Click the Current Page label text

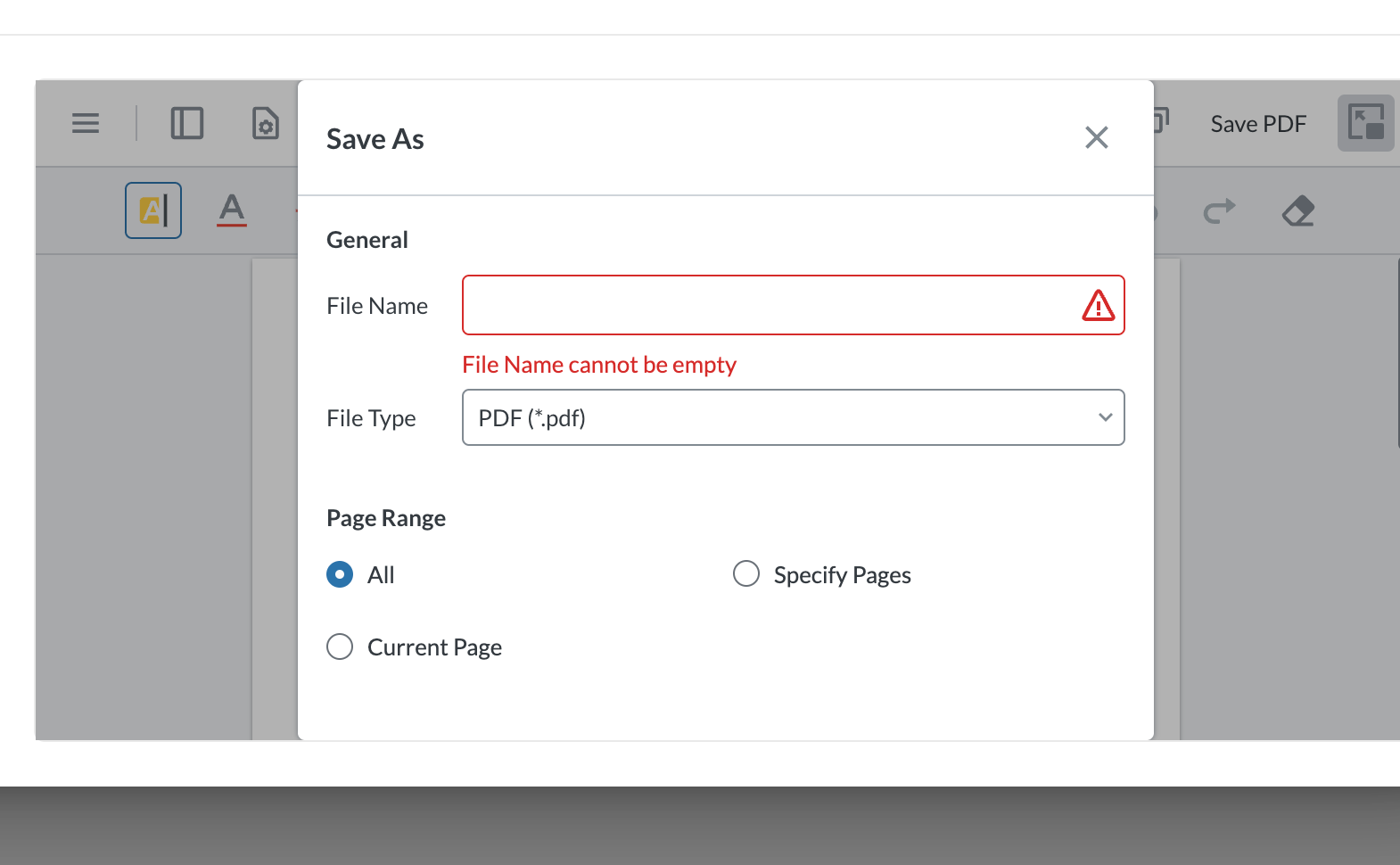click(x=435, y=647)
